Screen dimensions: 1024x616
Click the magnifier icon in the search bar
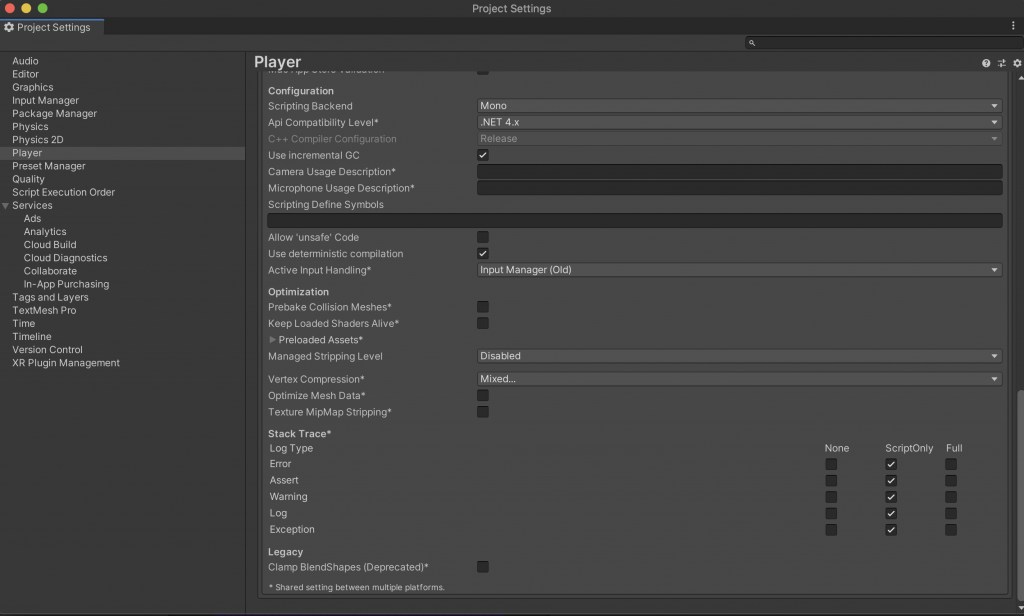[751, 42]
